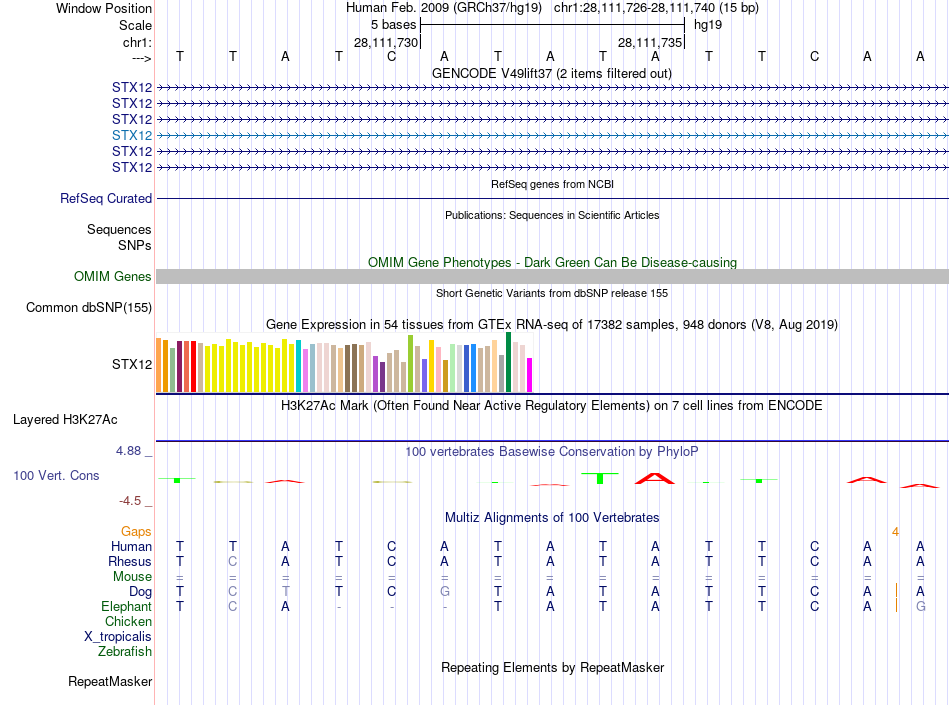This screenshot has height=705, width=950.
Task: Click the green OMIM Gene Phenotypes title
Action: (x=552, y=262)
